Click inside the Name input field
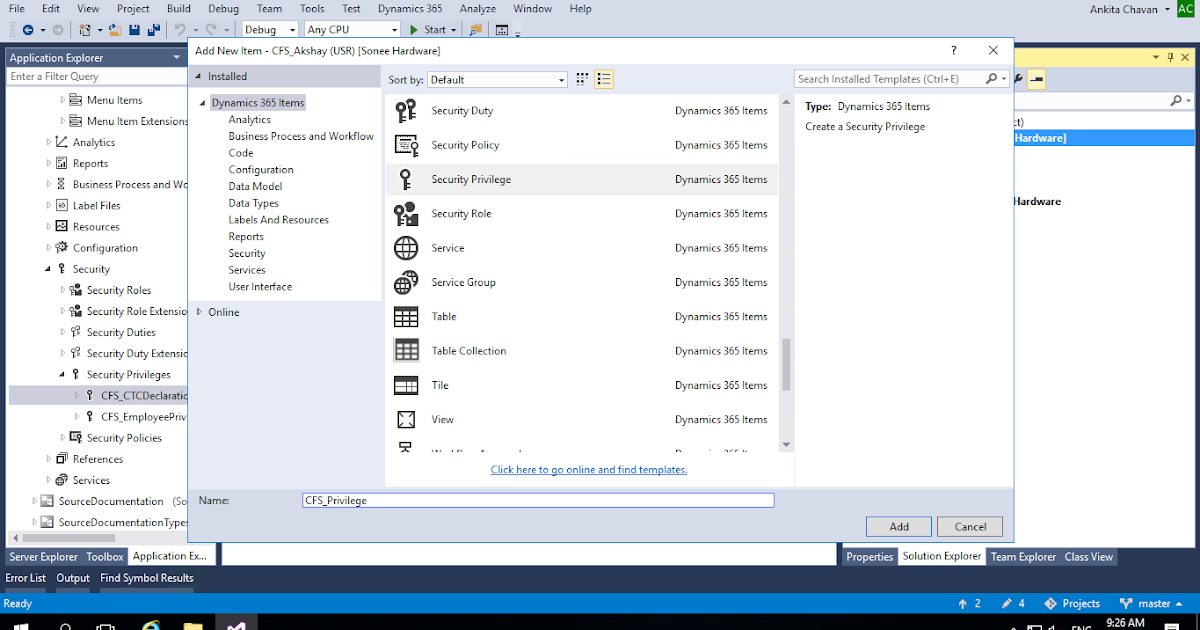The image size is (1200, 630). click(x=537, y=500)
